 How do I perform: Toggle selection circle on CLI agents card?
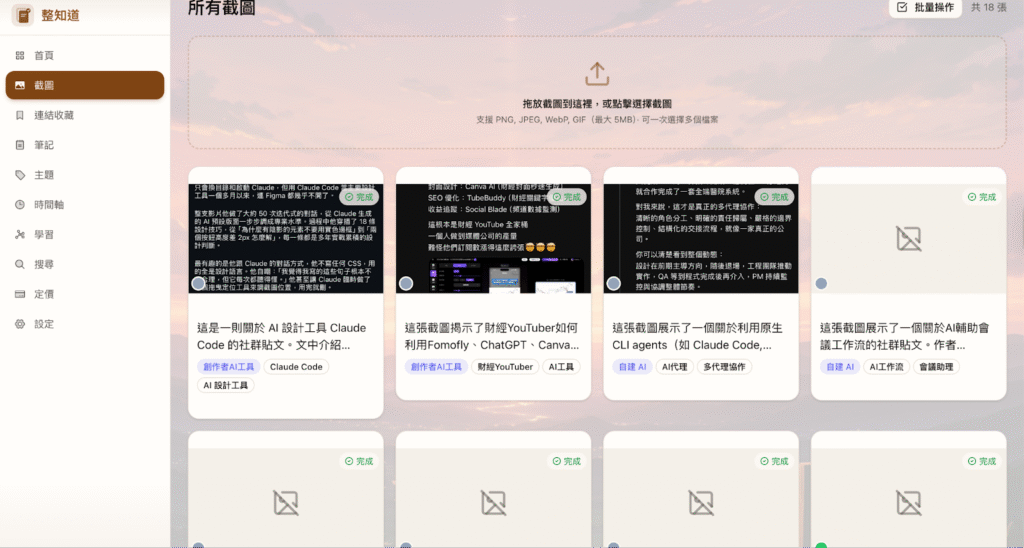click(x=614, y=283)
